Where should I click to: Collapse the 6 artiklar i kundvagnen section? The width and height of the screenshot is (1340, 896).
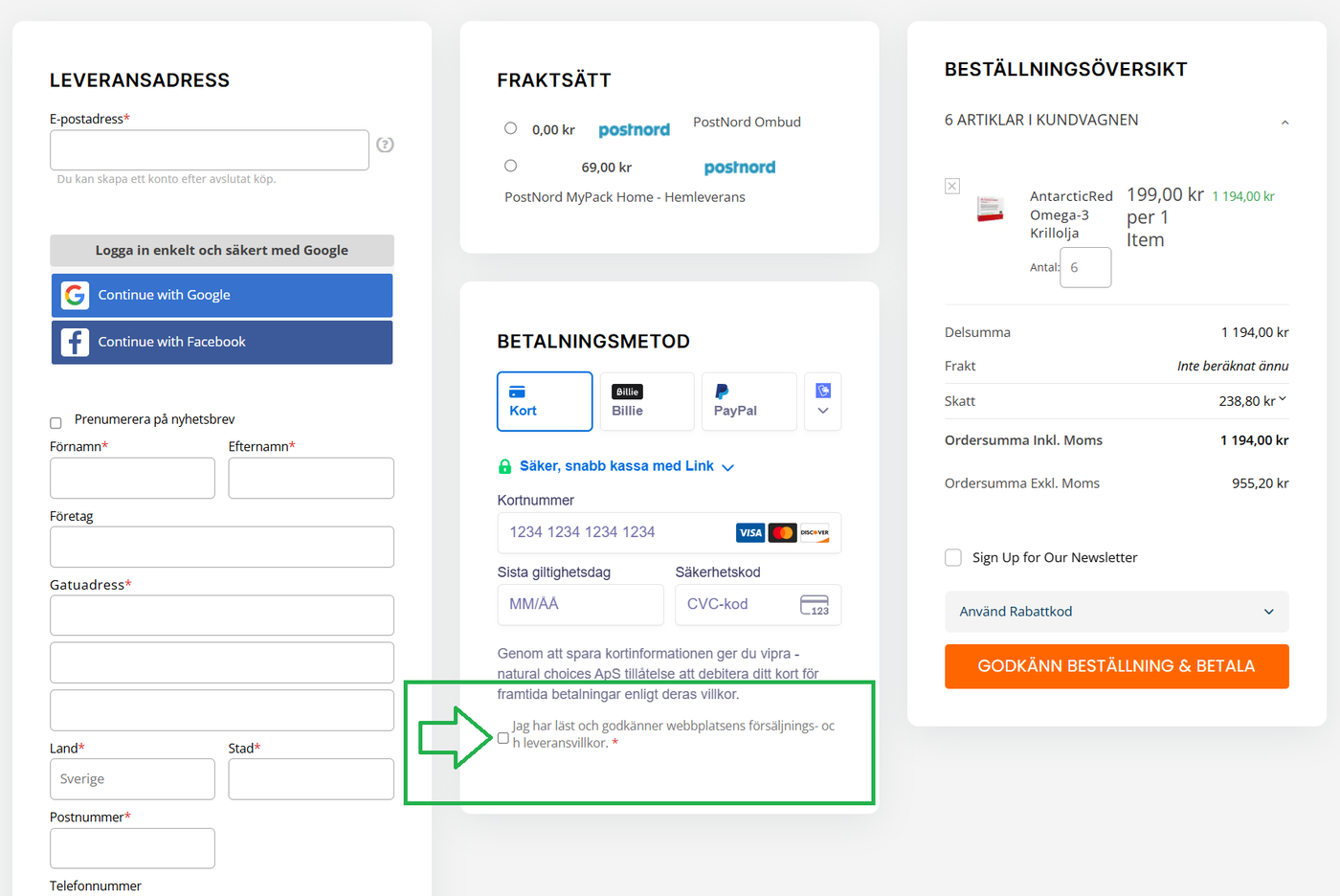[1284, 122]
